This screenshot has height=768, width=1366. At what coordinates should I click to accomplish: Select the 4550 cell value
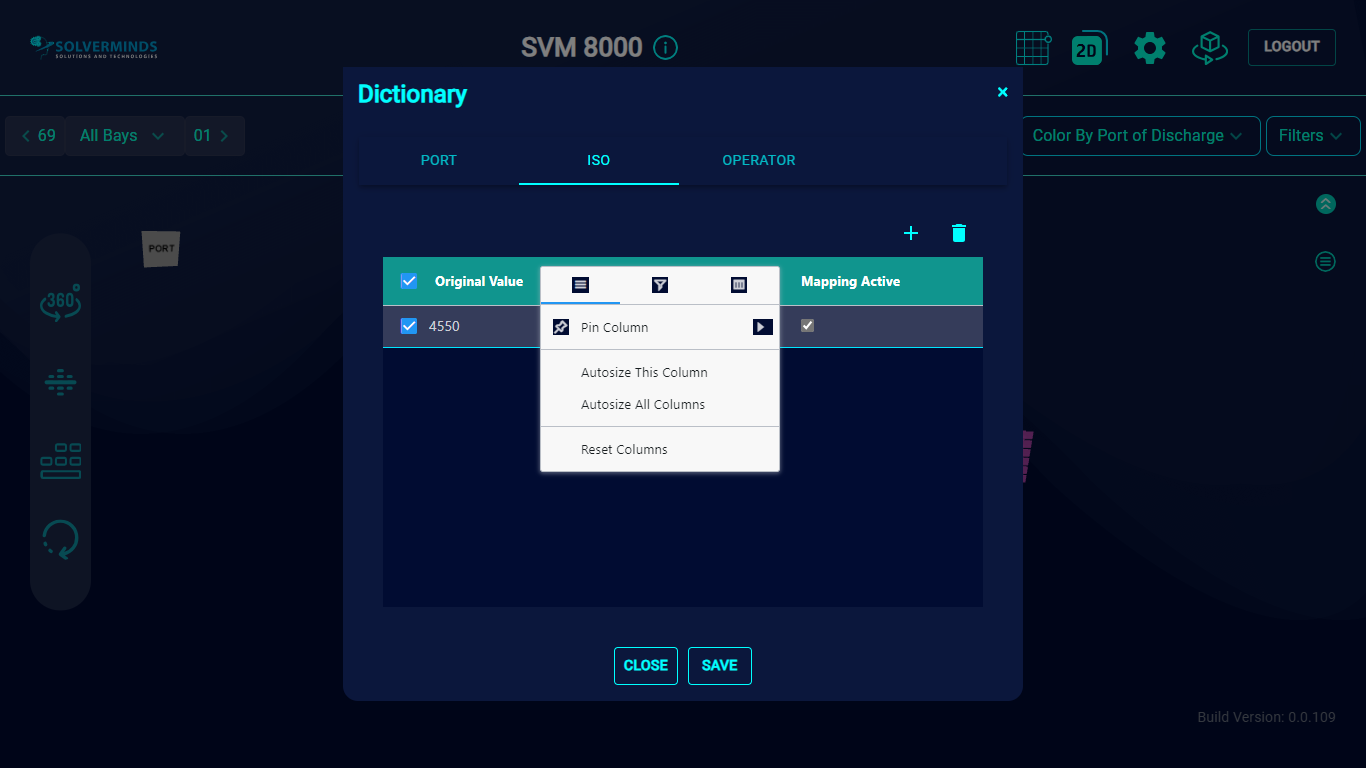tap(444, 326)
